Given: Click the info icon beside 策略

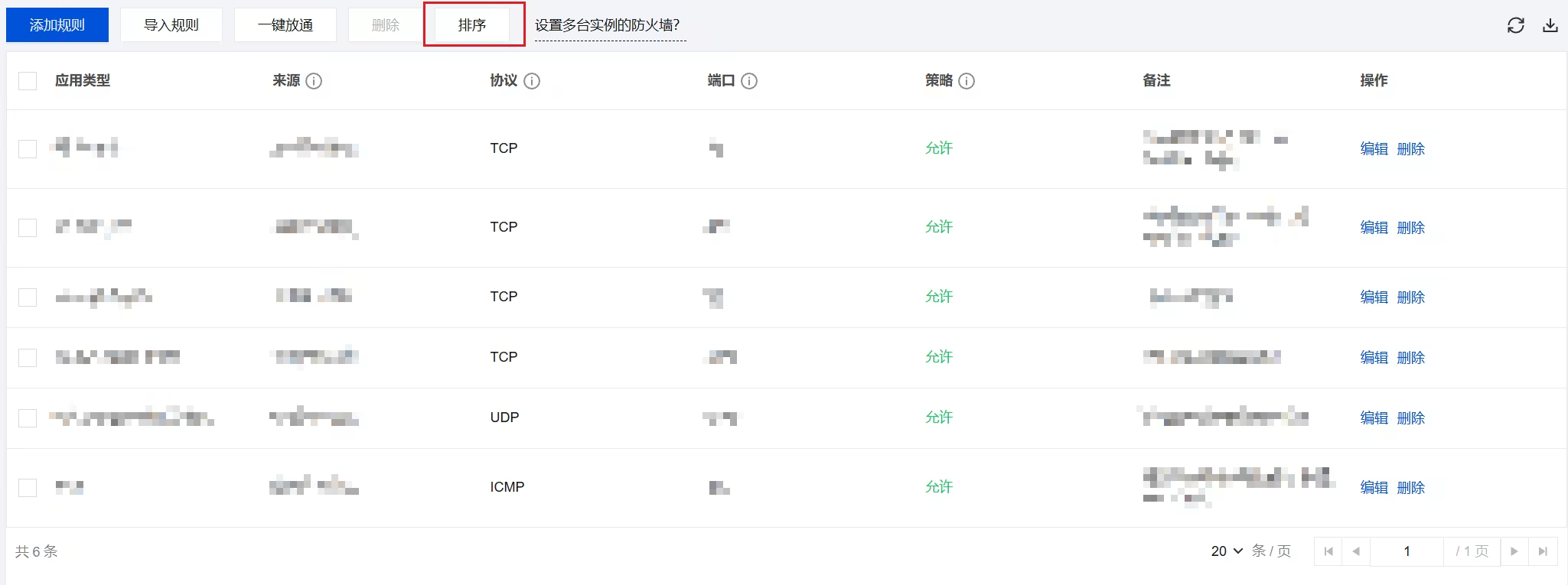Looking at the screenshot, I should 967,81.
